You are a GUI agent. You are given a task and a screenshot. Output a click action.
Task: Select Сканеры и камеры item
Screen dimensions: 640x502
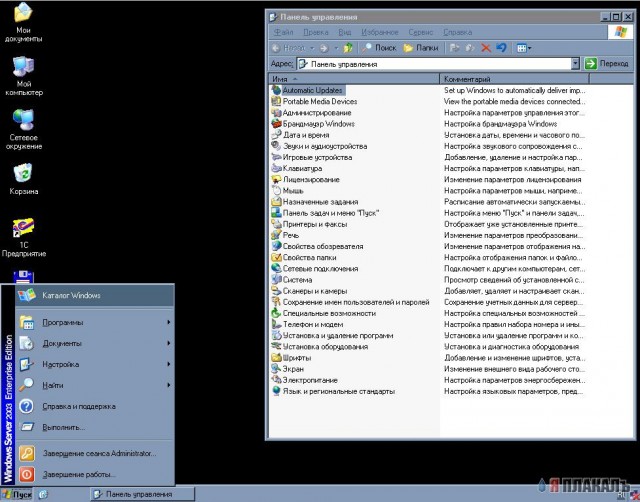309,291
